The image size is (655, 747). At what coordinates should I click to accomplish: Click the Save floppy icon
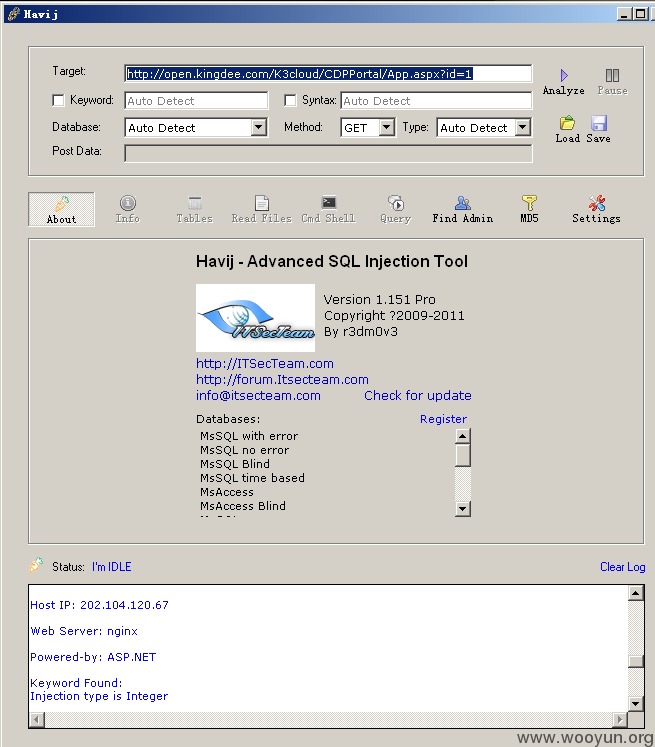(599, 123)
